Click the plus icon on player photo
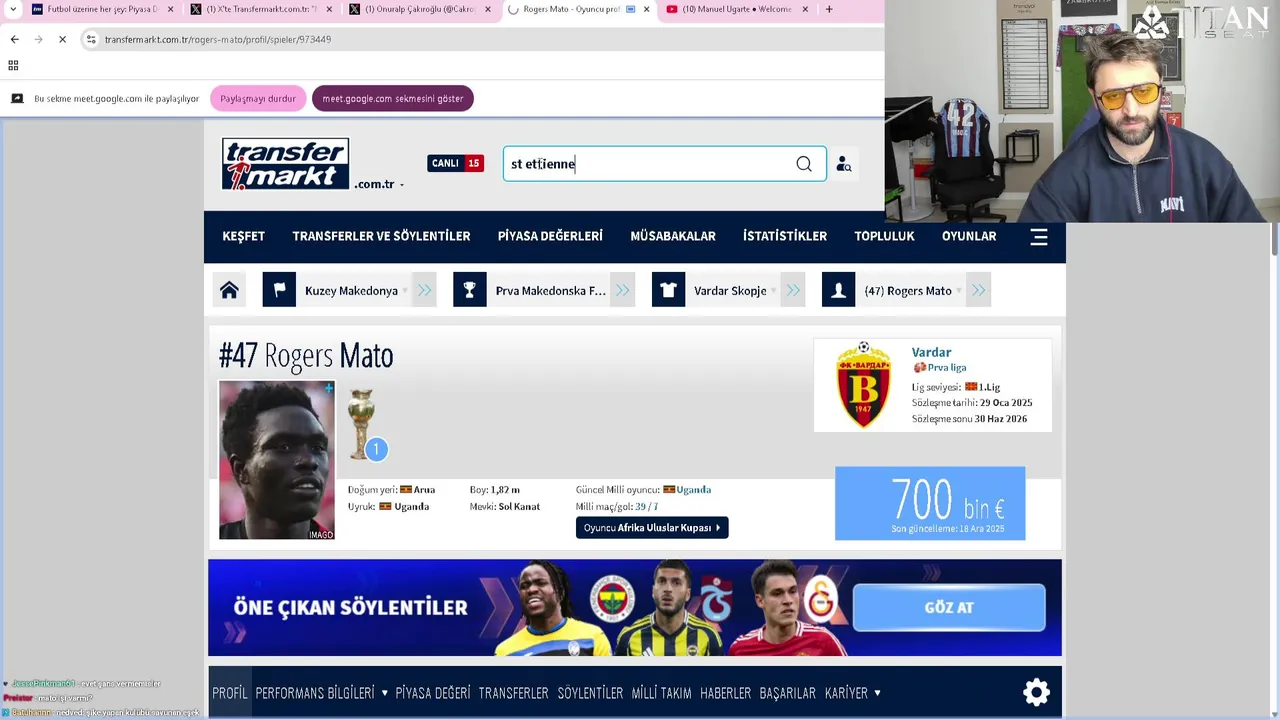The width and height of the screenshot is (1280, 720). click(328, 388)
